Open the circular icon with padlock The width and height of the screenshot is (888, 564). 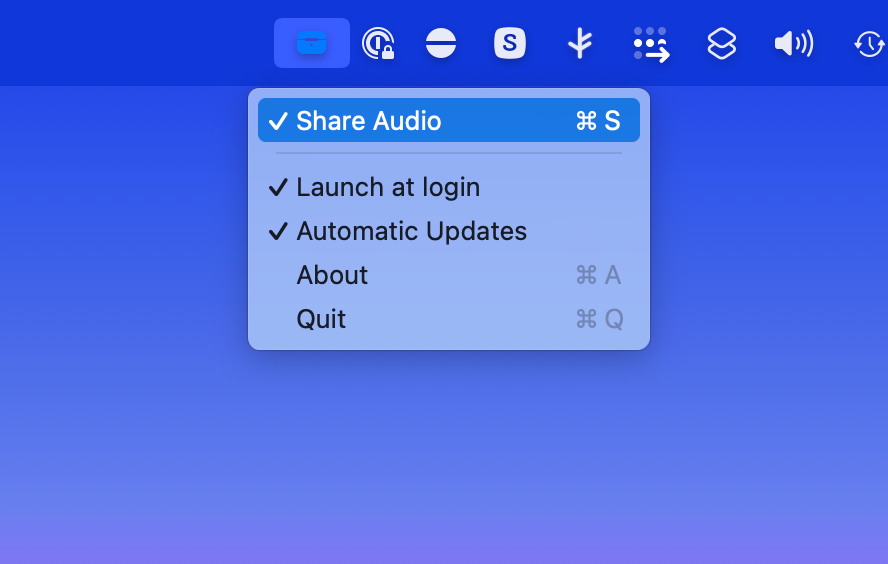pos(377,44)
